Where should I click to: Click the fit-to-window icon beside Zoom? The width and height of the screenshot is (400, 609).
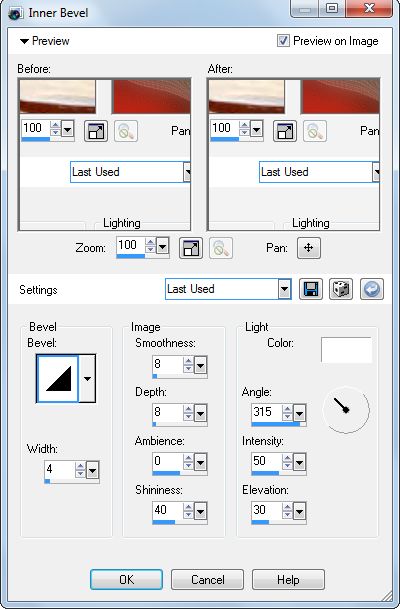click(x=191, y=248)
